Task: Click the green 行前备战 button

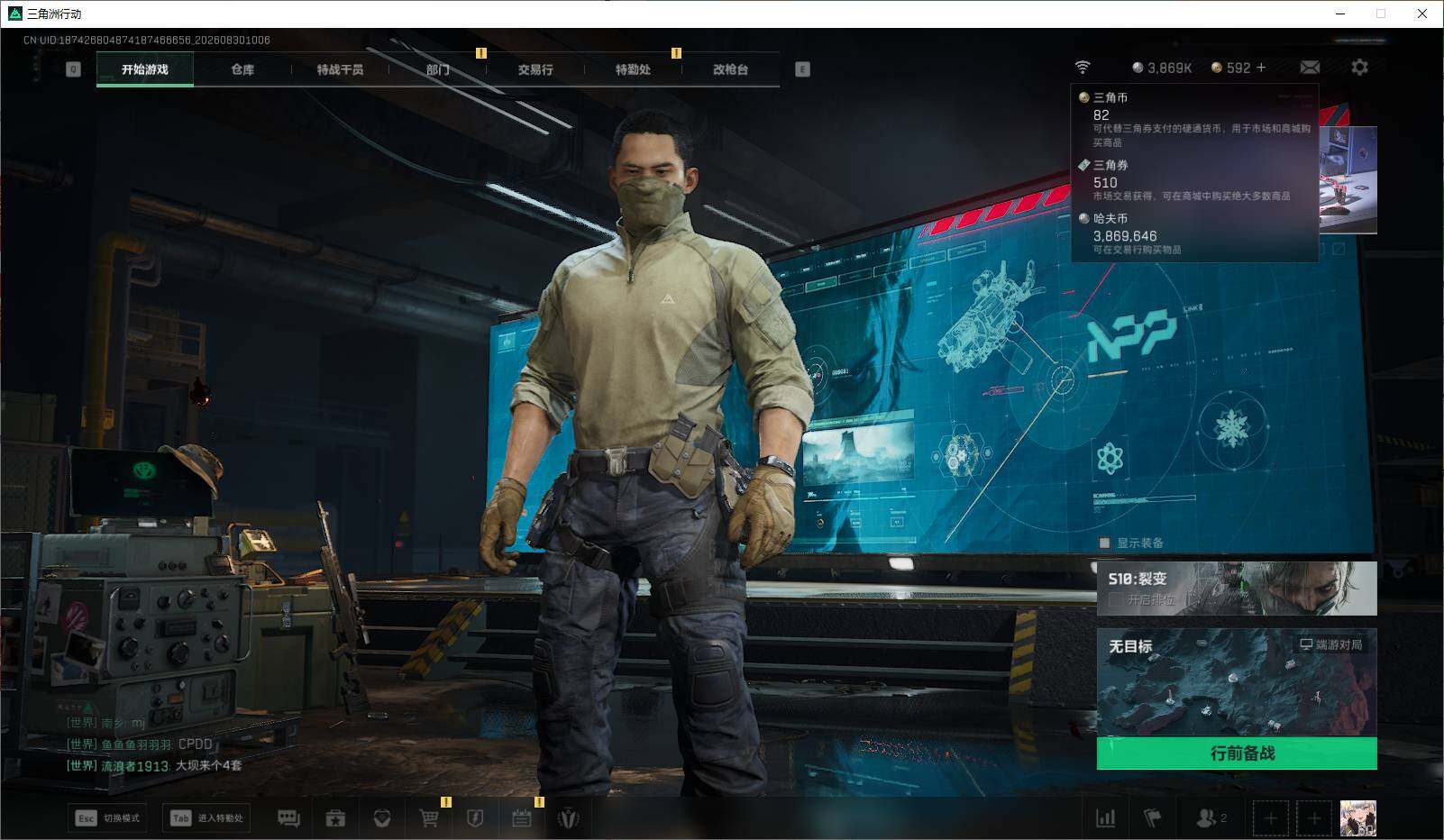Action: pos(1237,753)
